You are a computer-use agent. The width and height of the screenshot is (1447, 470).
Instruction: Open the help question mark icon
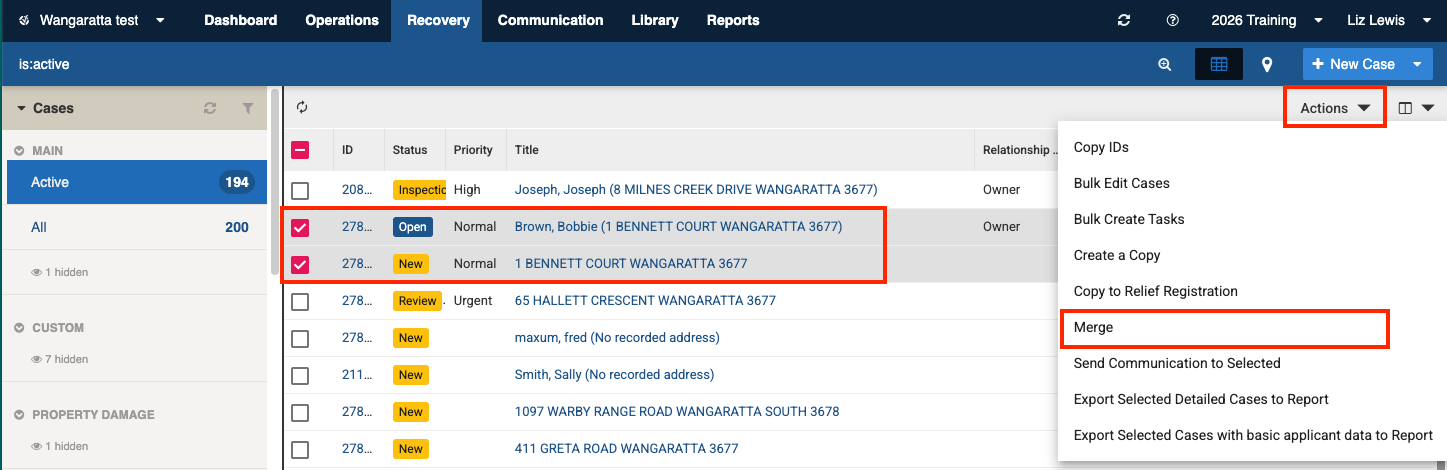1172,21
